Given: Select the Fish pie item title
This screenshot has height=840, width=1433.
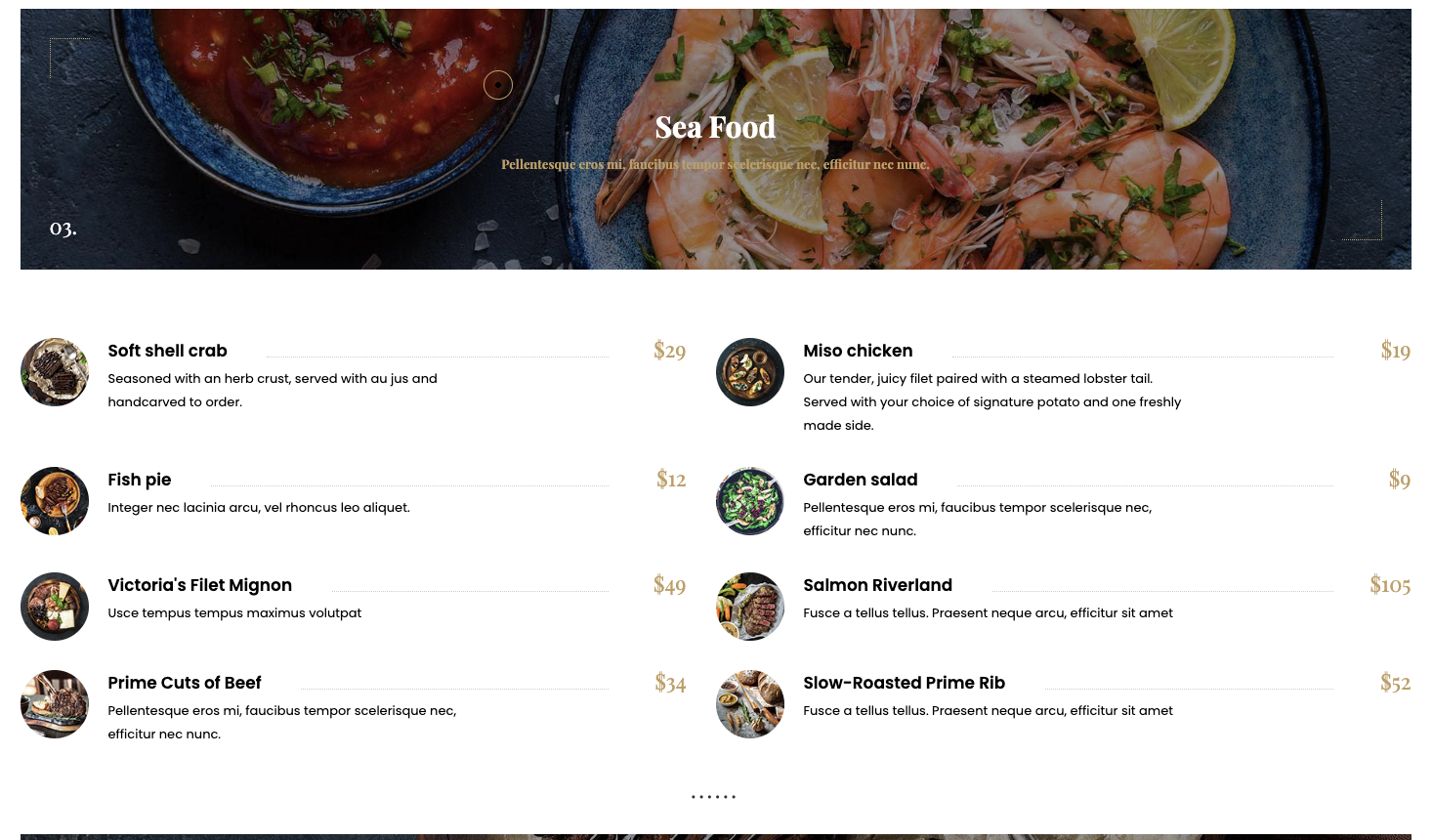Looking at the screenshot, I should click(x=140, y=480).
